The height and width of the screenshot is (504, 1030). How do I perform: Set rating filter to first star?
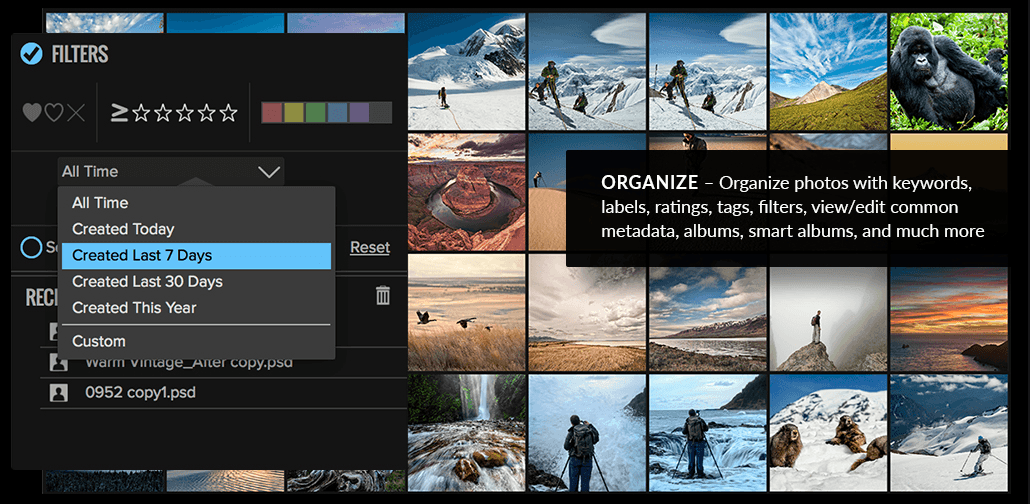(141, 113)
